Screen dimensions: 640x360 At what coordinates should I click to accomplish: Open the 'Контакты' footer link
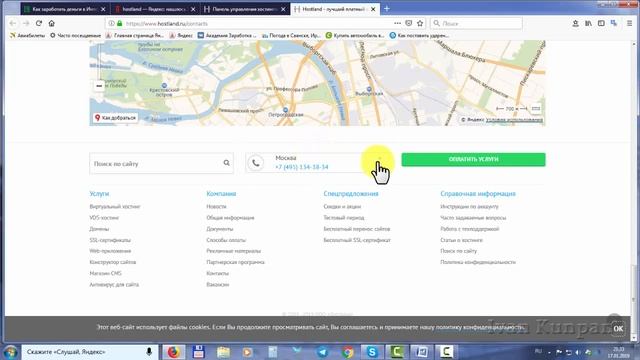218,273
